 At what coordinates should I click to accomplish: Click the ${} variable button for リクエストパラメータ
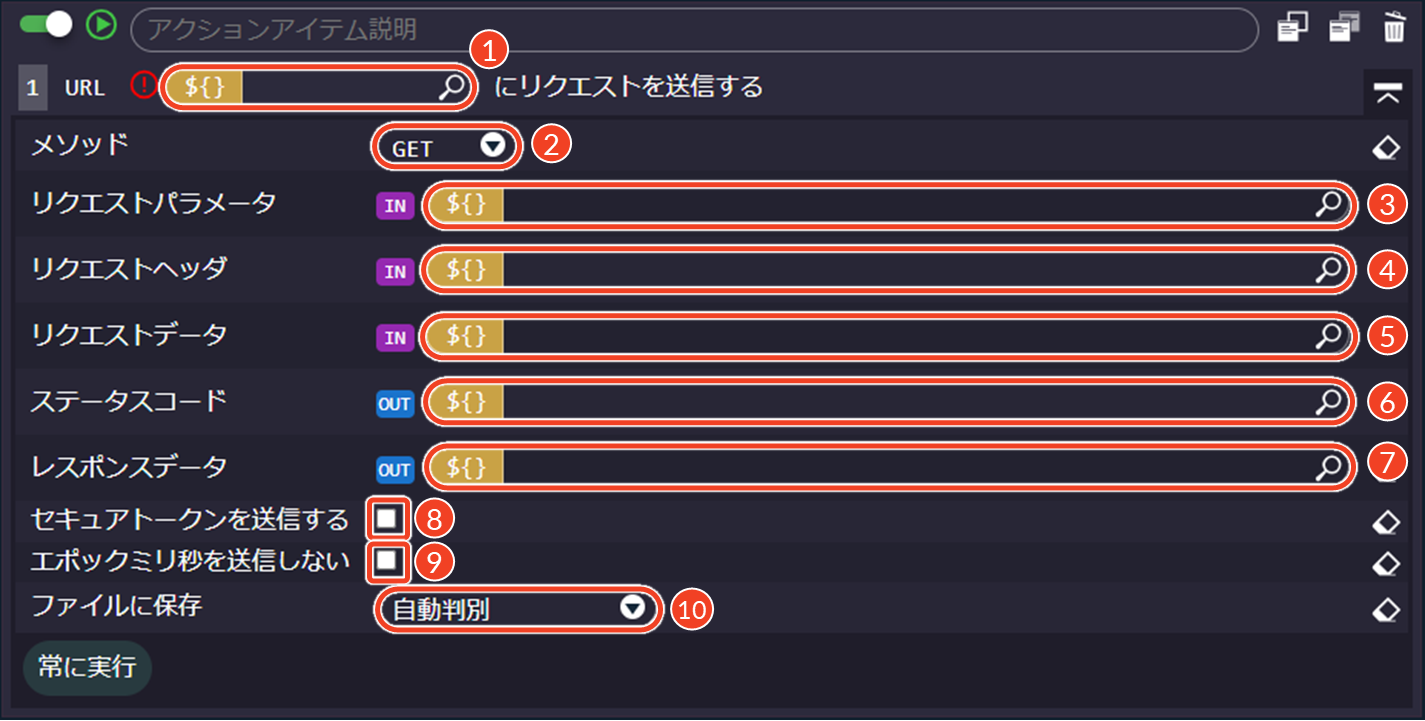(x=466, y=205)
